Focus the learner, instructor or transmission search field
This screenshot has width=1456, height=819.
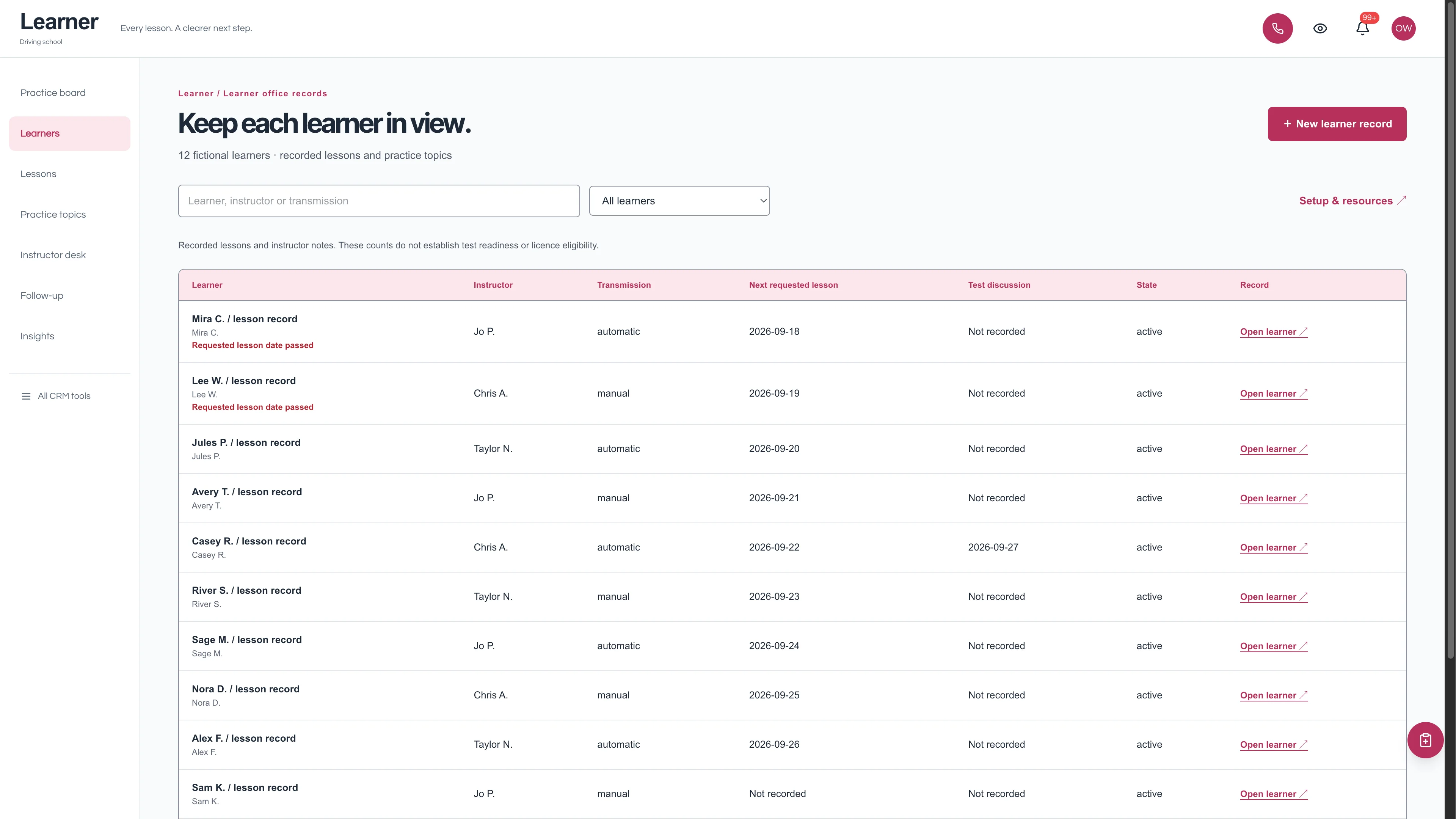[379, 201]
